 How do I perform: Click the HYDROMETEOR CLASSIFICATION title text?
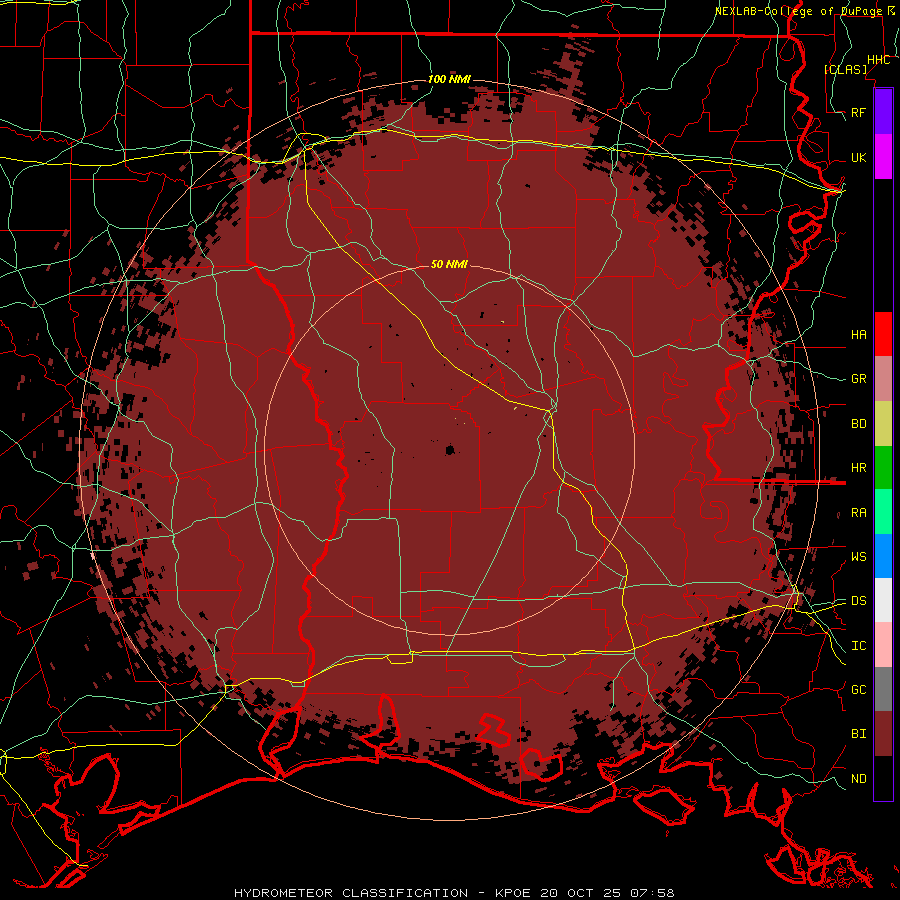coord(351,893)
